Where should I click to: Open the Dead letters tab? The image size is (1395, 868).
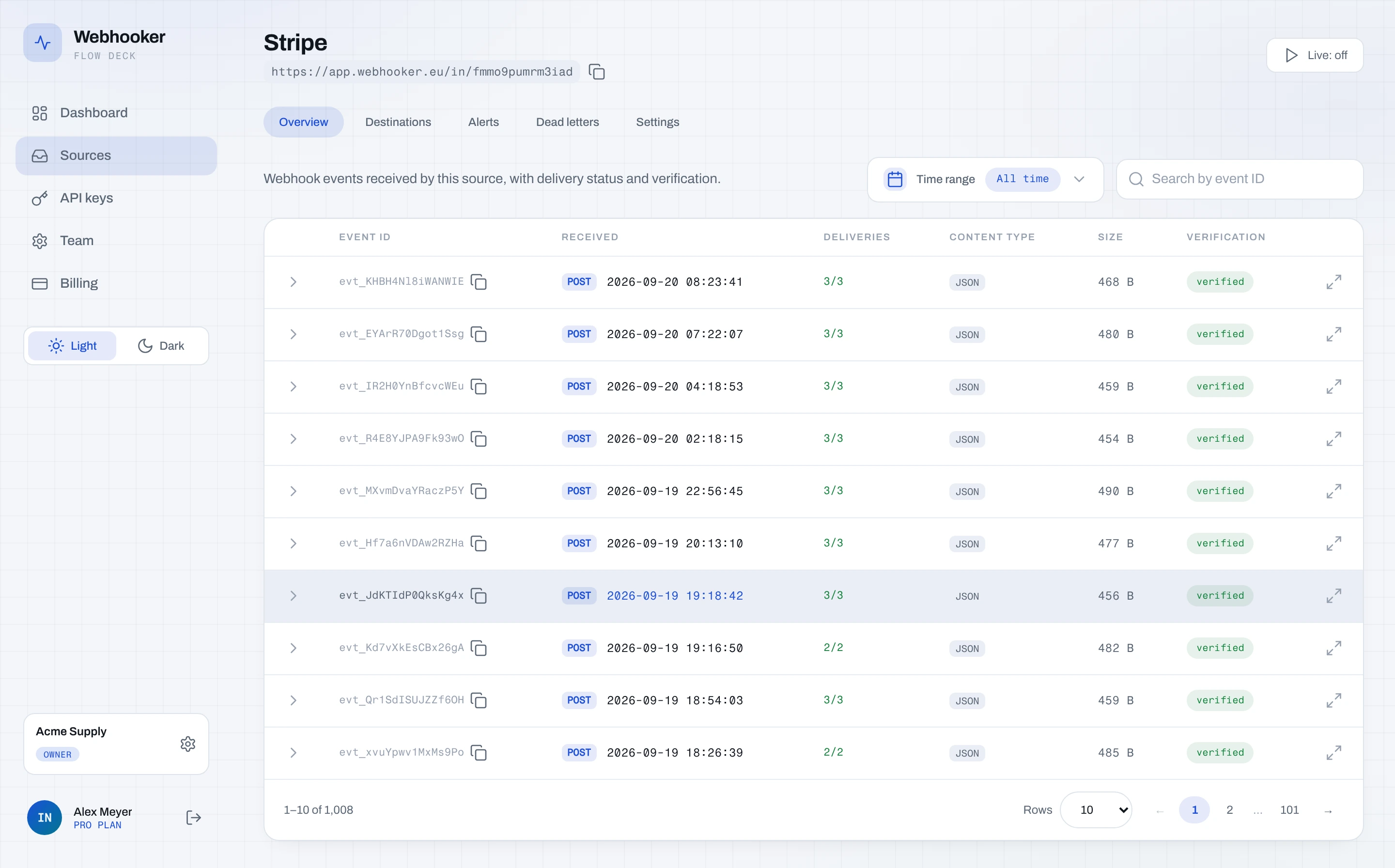click(x=567, y=122)
